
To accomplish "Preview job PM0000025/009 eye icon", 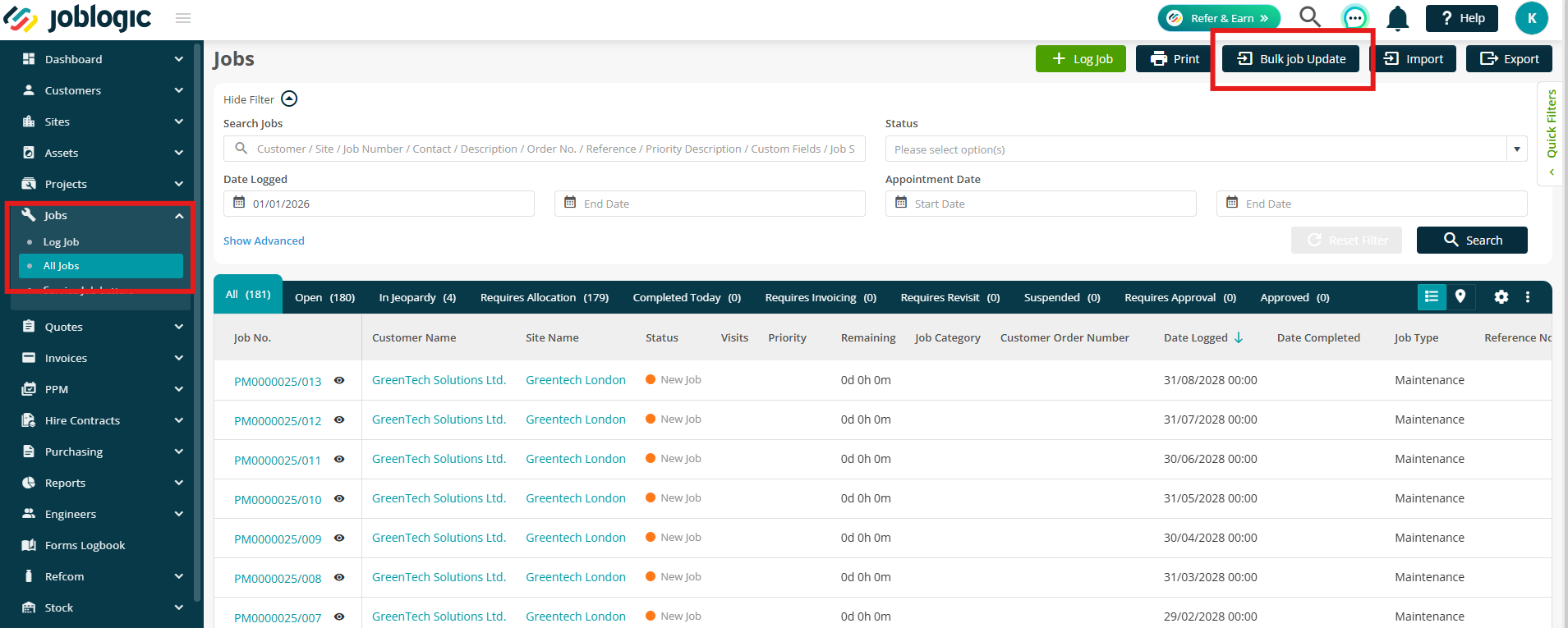I will click(339, 538).
